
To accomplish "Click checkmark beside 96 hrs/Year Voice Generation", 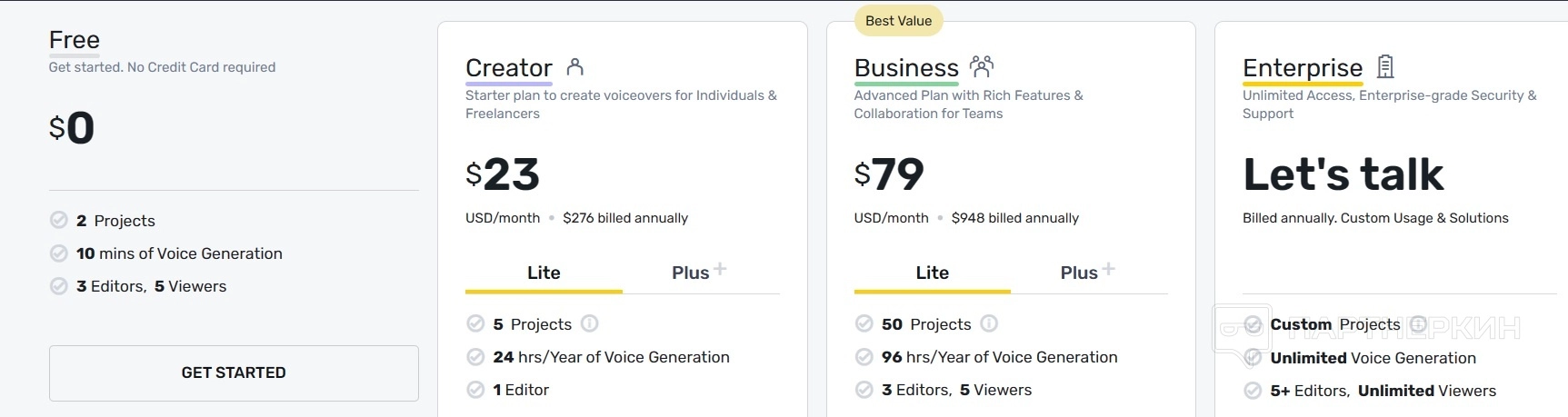I will pos(864,357).
